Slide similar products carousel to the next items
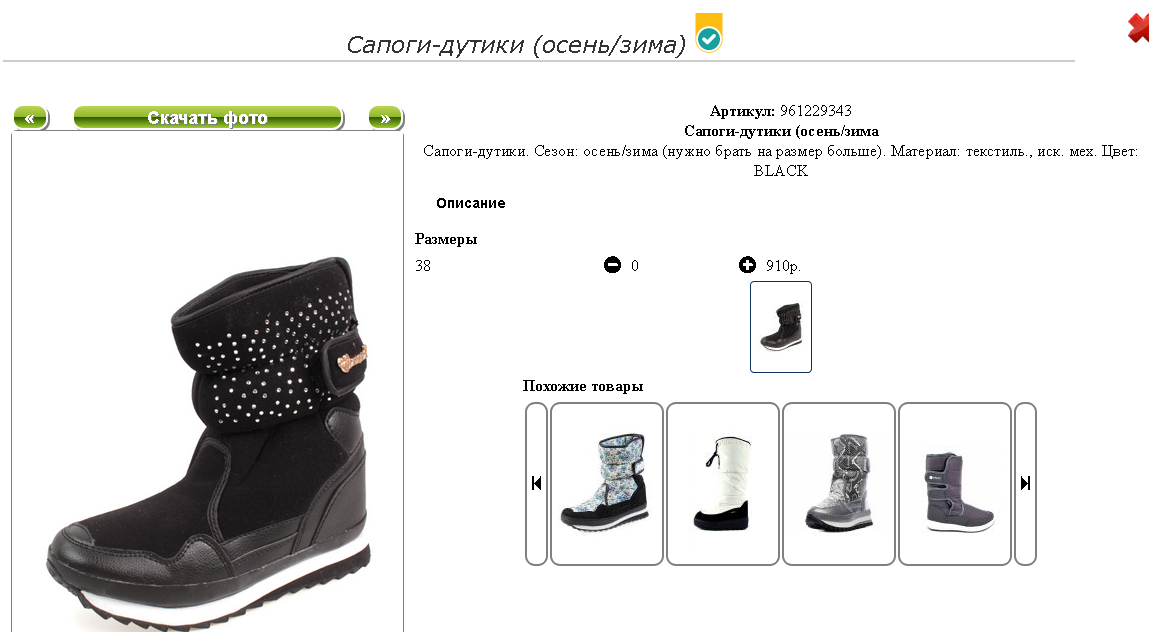Screen dimensions: 1149x632 1025,483
